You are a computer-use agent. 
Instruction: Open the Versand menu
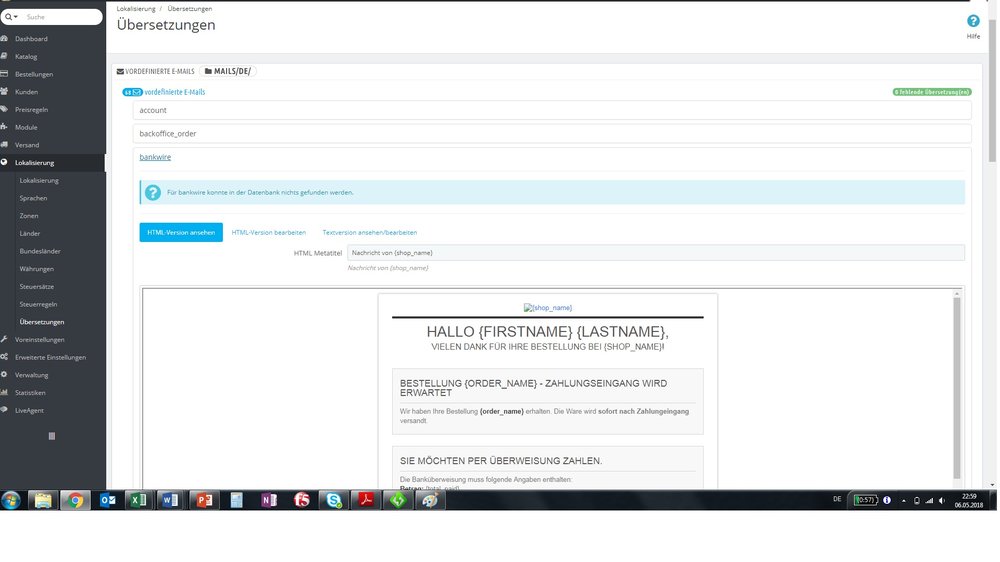pos(27,145)
